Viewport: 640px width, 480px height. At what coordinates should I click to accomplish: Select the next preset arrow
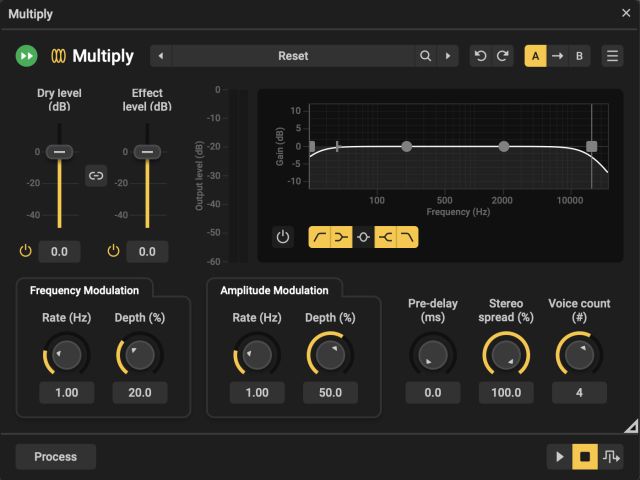448,56
